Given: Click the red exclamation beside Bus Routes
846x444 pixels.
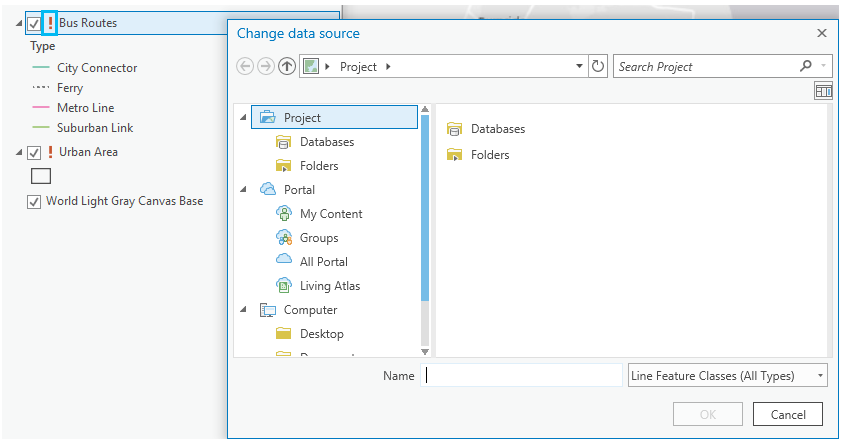Looking at the screenshot, I should pos(50,22).
